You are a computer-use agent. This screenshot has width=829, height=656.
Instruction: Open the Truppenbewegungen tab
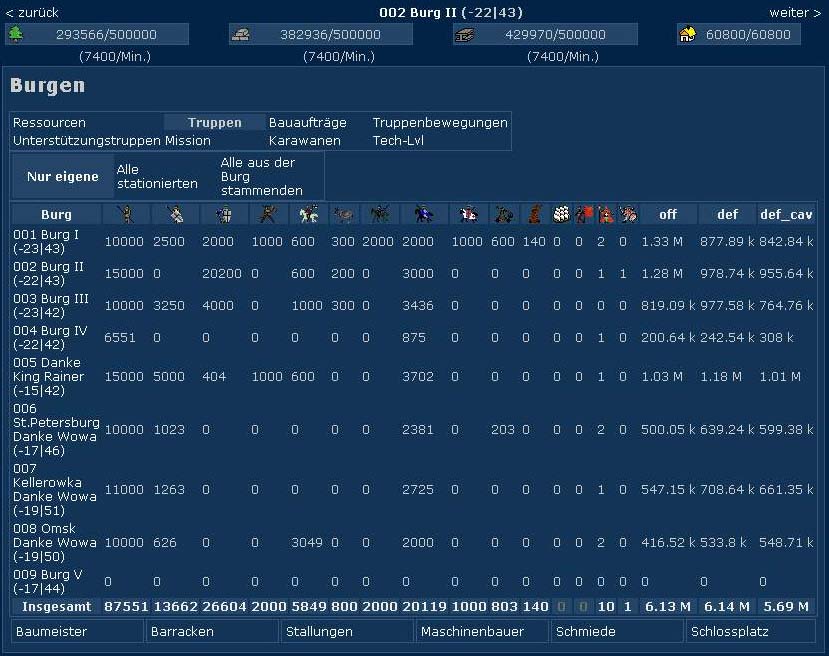tap(440, 122)
